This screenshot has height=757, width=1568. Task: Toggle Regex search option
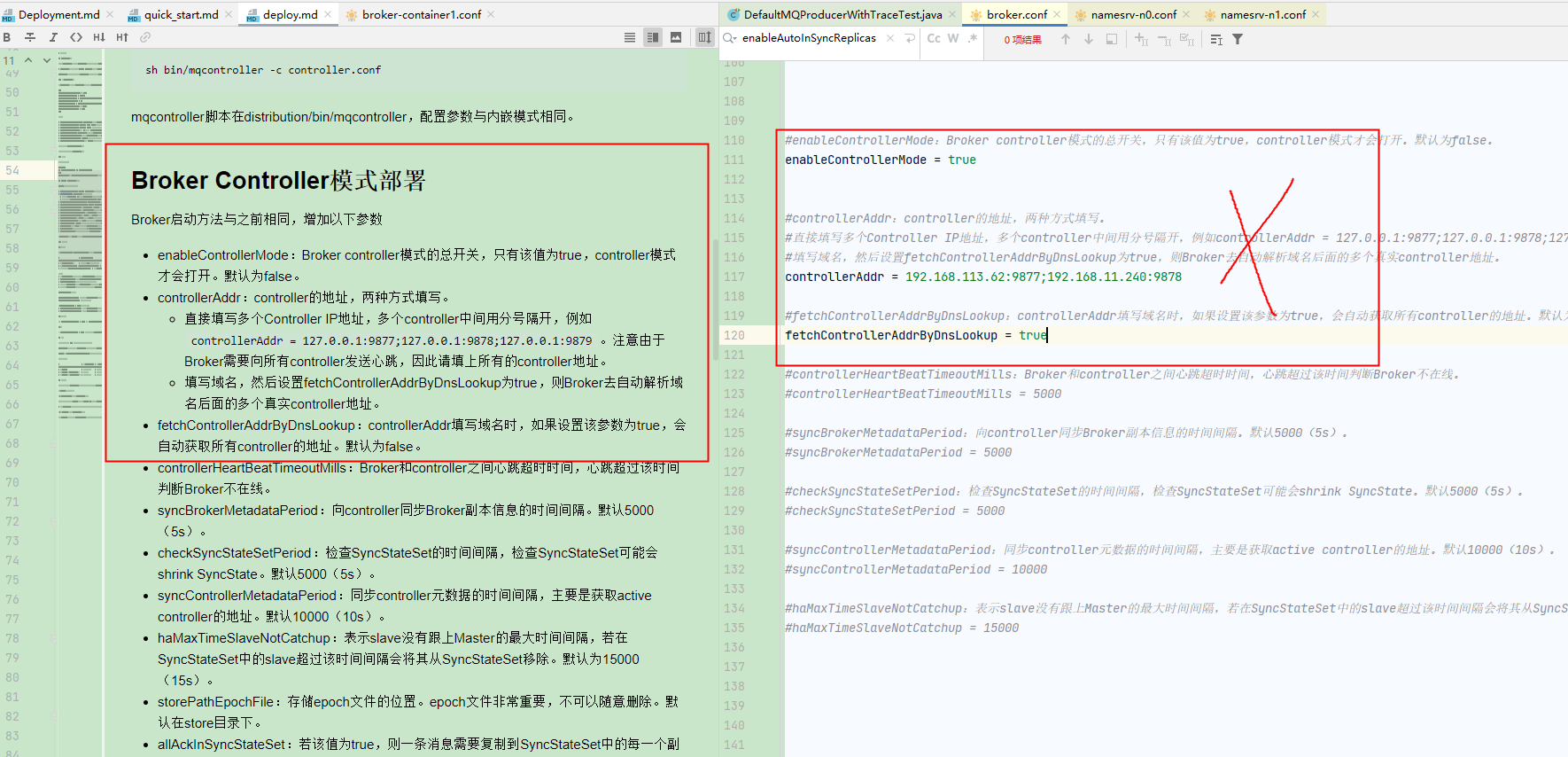coord(973,38)
